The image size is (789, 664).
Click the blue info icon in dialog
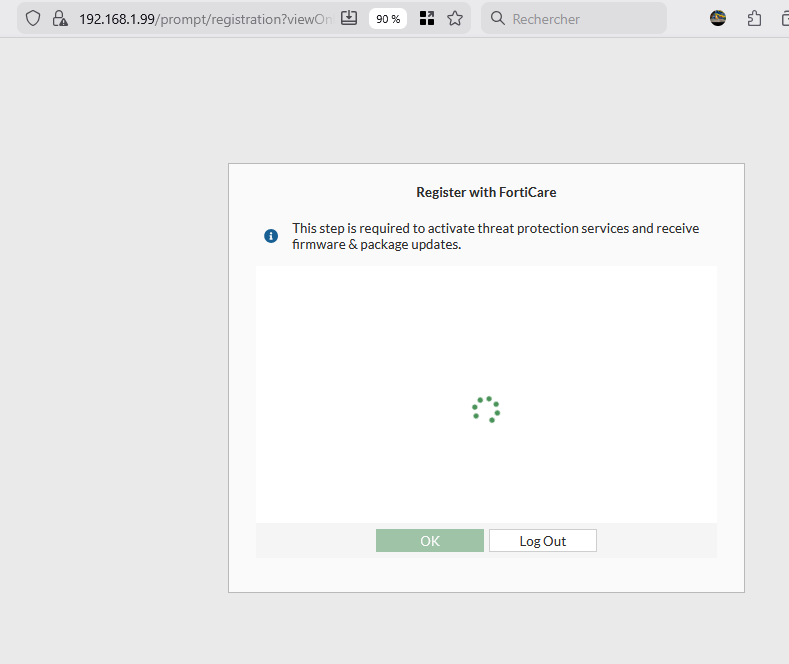pyautogui.click(x=271, y=235)
